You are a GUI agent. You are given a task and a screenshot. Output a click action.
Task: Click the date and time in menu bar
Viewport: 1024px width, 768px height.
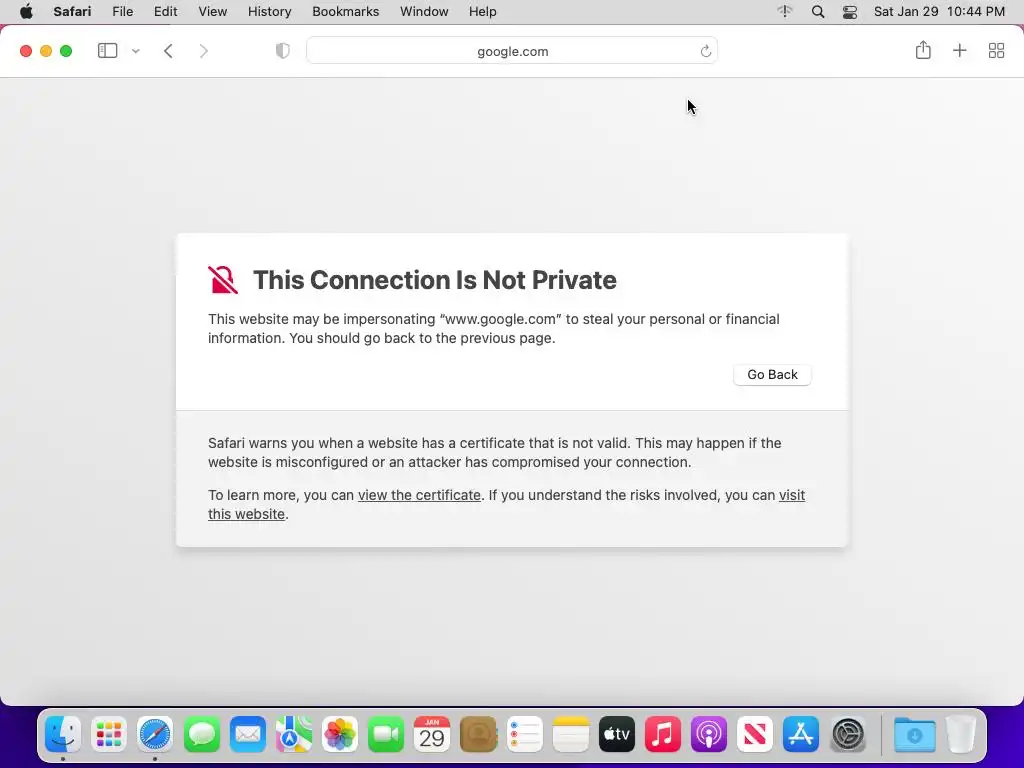(939, 12)
